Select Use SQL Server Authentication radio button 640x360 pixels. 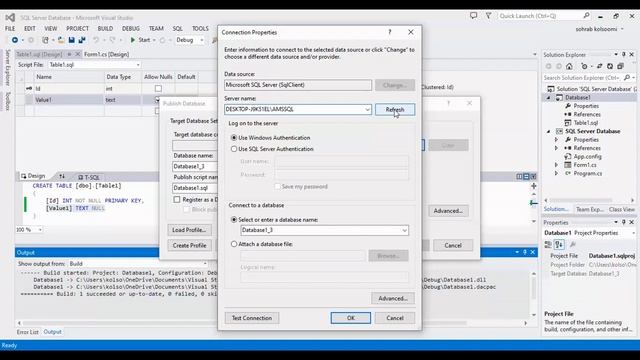pyautogui.click(x=234, y=149)
